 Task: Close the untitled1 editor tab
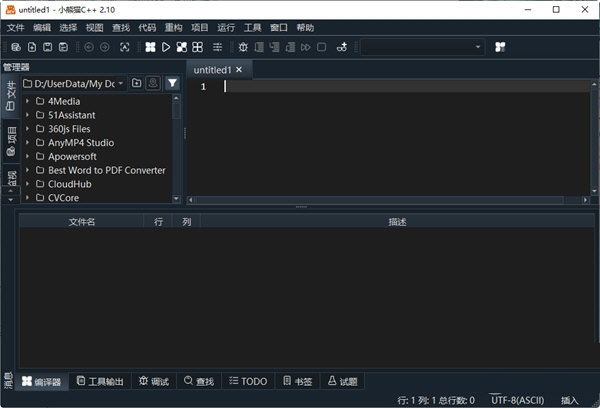pos(239,70)
